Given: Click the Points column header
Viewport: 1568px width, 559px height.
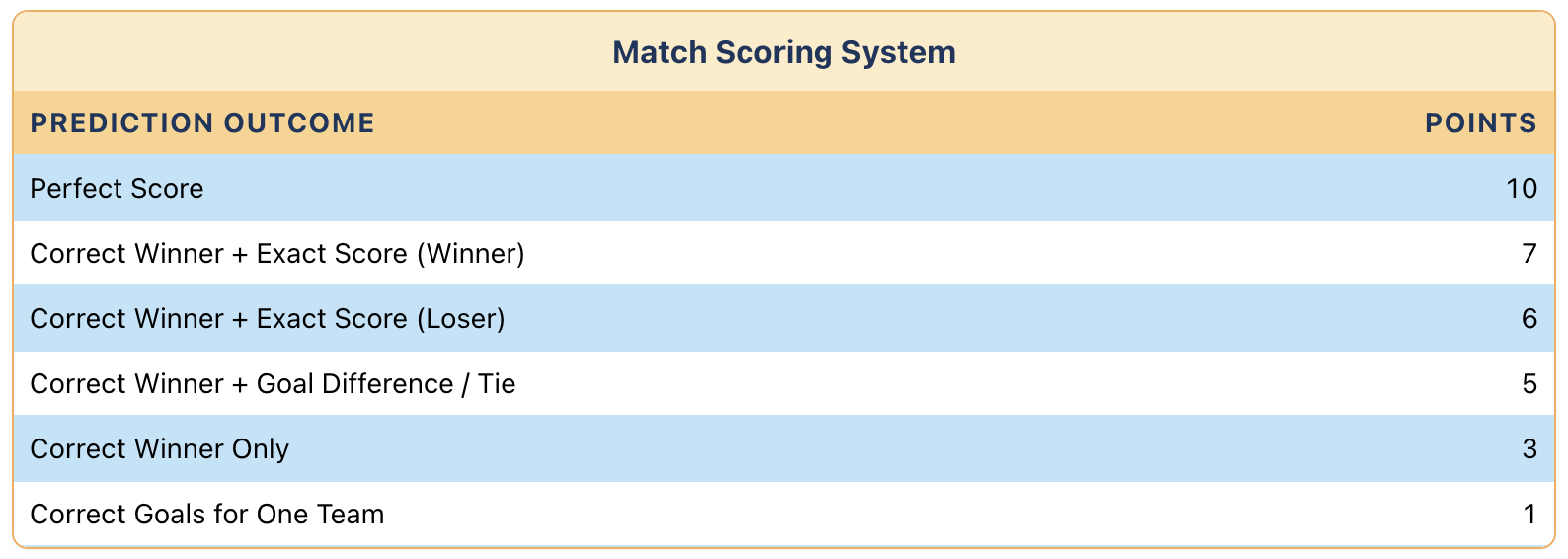Looking at the screenshot, I should 1481,123.
